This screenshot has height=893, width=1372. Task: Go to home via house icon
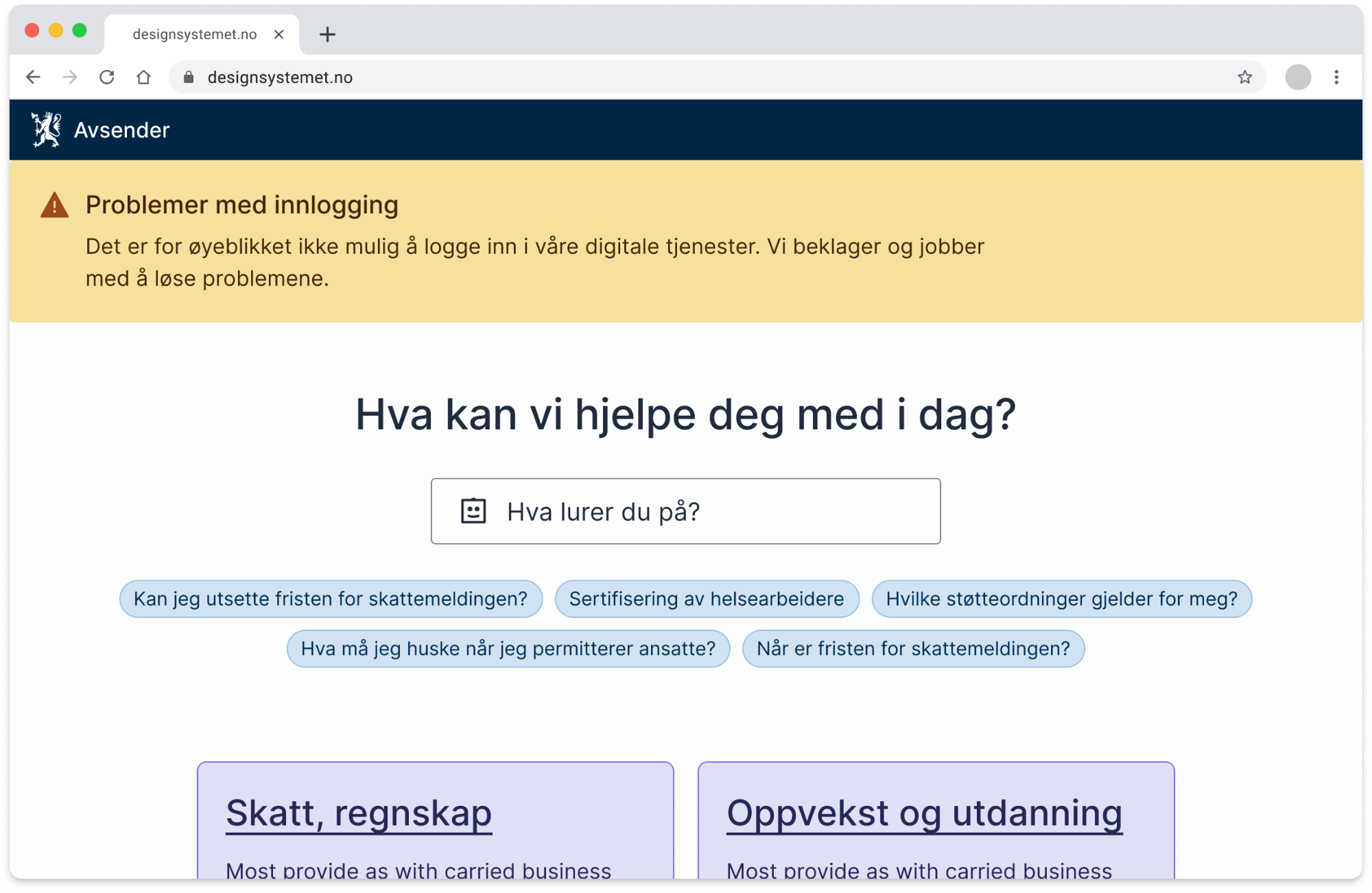[143, 77]
